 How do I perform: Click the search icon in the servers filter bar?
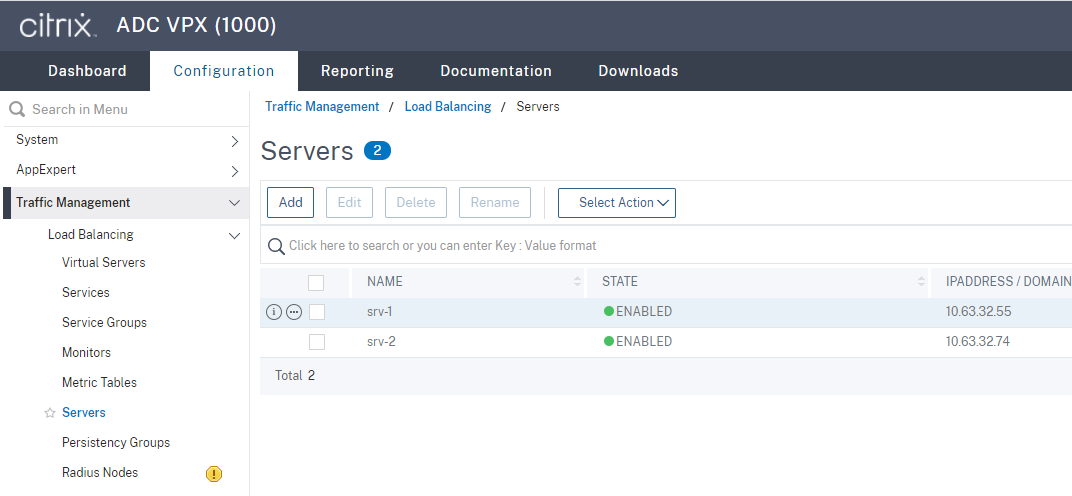point(276,246)
